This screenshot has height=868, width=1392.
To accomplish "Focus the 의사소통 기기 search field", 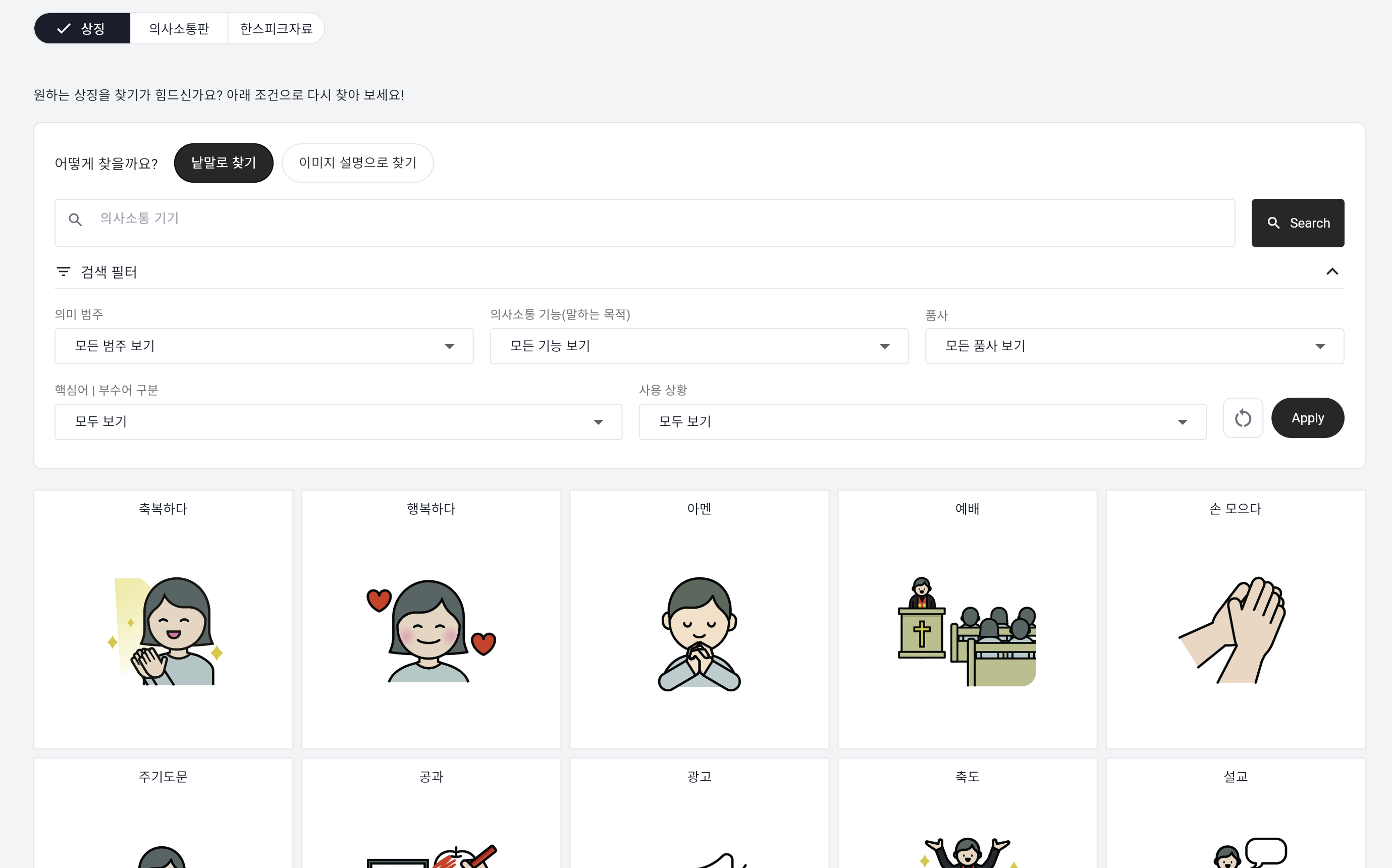I will tap(645, 223).
